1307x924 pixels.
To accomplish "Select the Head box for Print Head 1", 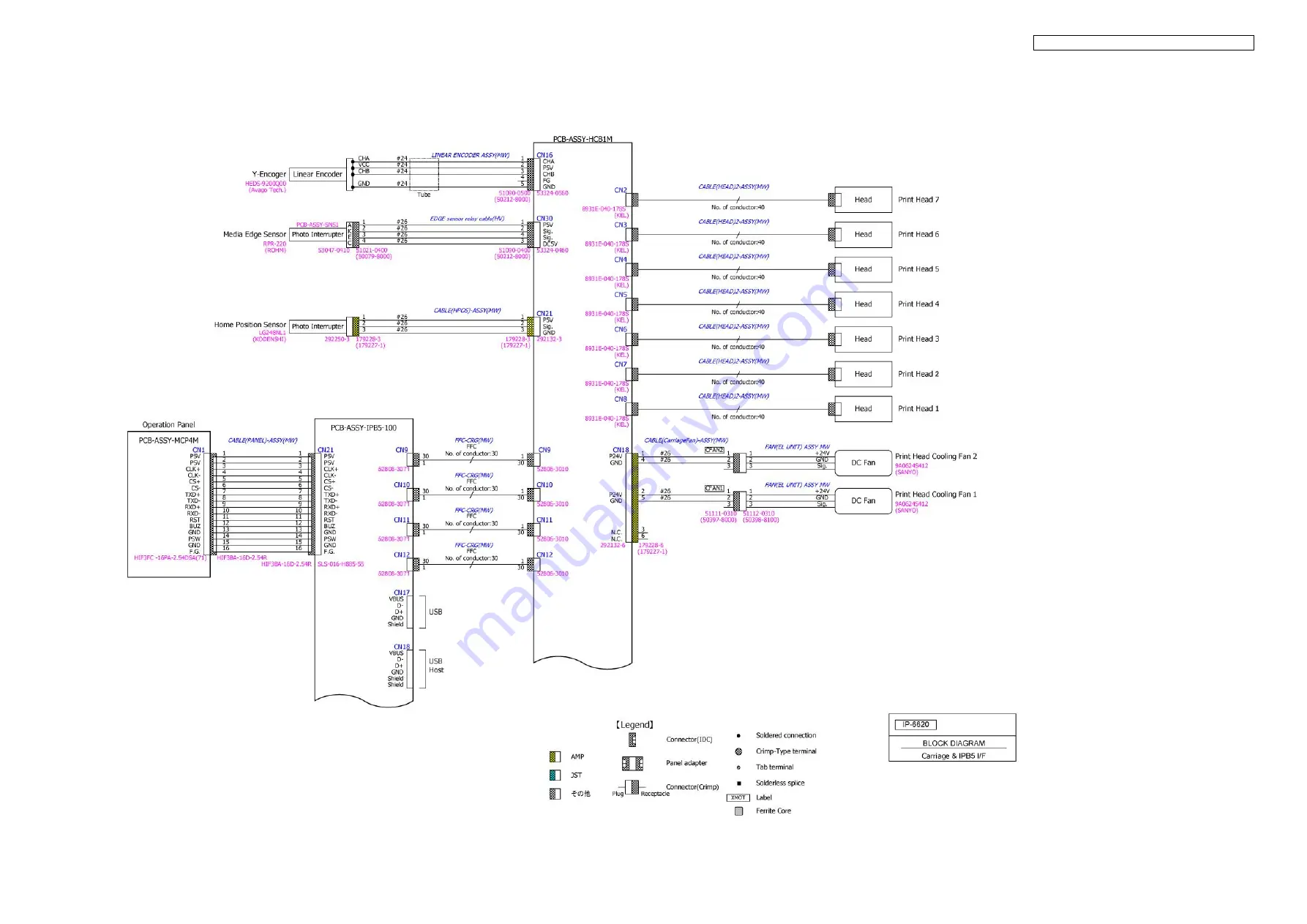I will pyautogui.click(x=864, y=409).
